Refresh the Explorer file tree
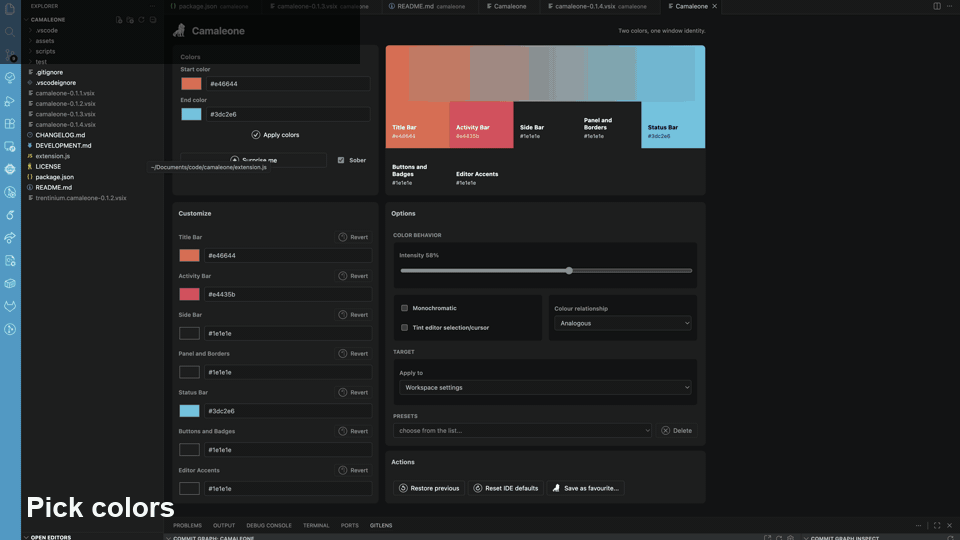960x540 pixels. 141,20
